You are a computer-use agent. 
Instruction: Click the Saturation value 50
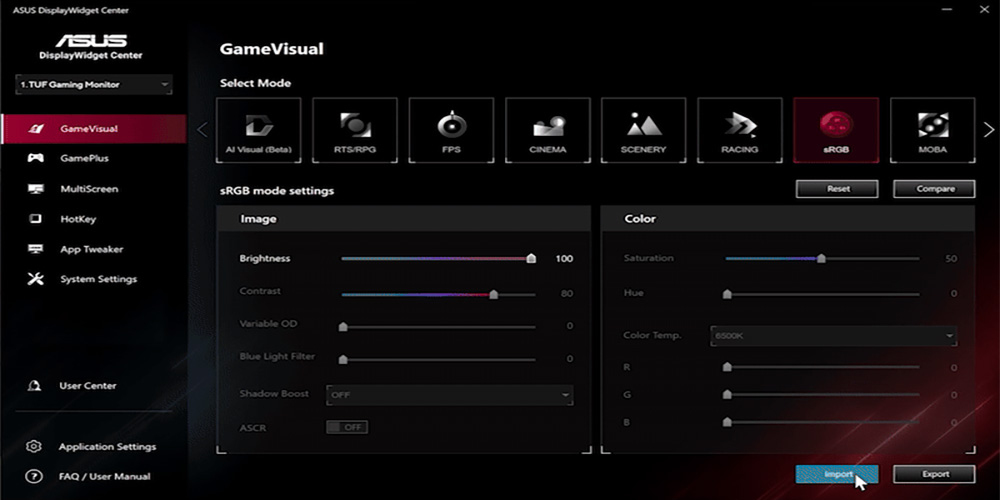tap(951, 259)
